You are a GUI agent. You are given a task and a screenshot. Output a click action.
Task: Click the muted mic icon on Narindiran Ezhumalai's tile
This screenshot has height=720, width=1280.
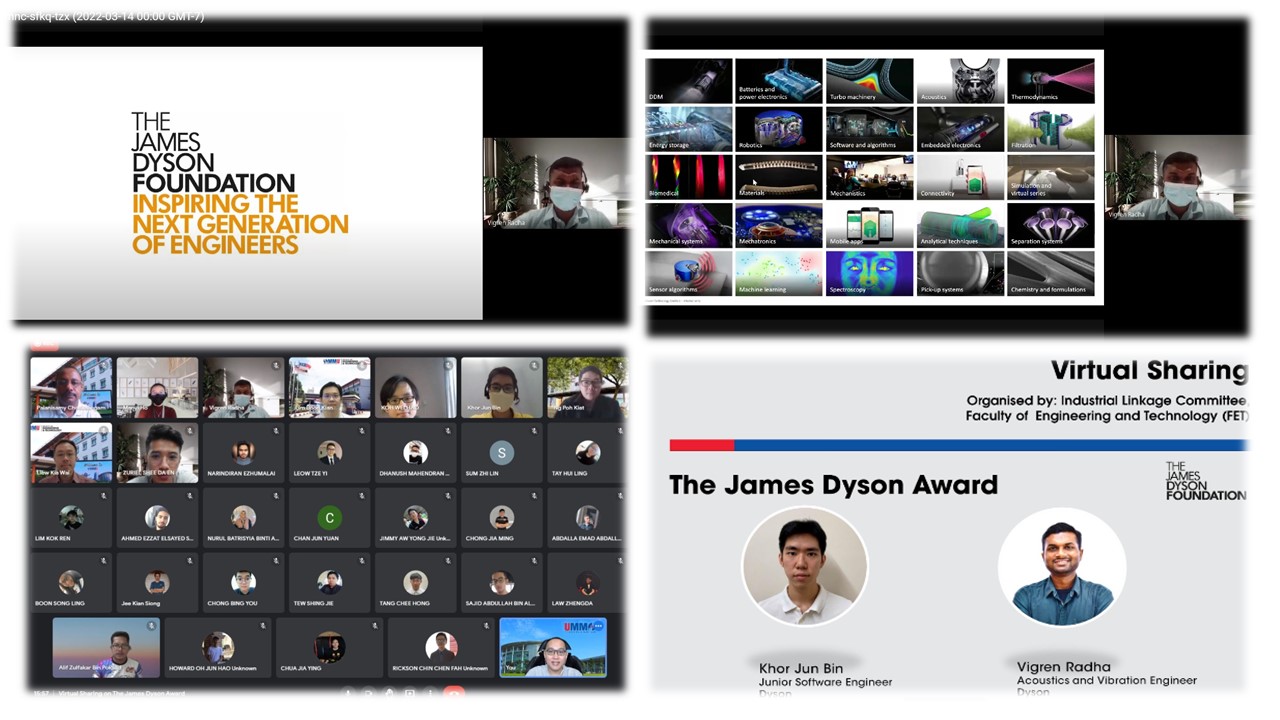pyautogui.click(x=276, y=431)
